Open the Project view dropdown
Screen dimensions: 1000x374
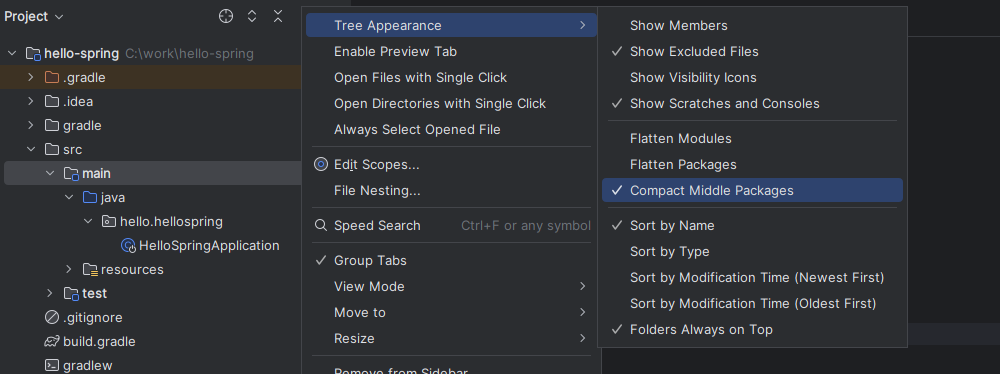pos(34,17)
